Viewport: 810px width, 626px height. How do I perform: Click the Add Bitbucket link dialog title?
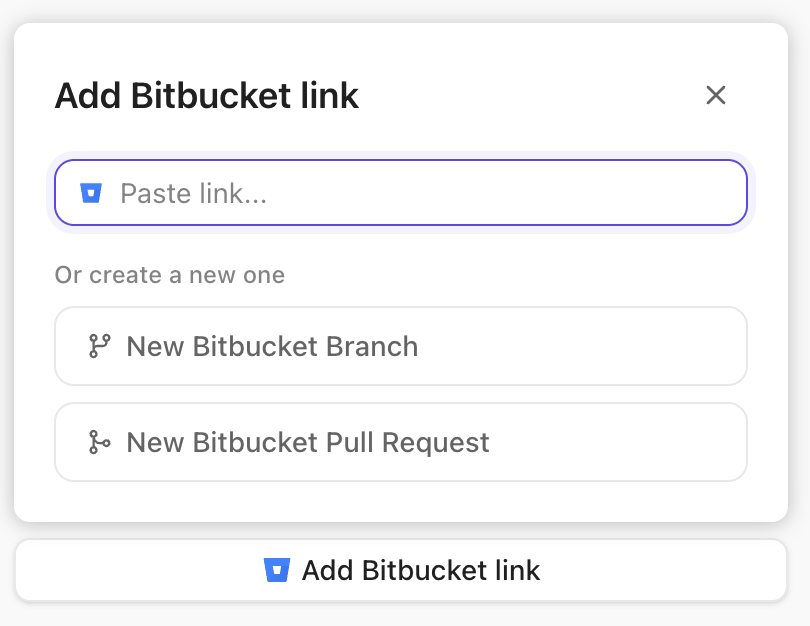click(x=206, y=96)
